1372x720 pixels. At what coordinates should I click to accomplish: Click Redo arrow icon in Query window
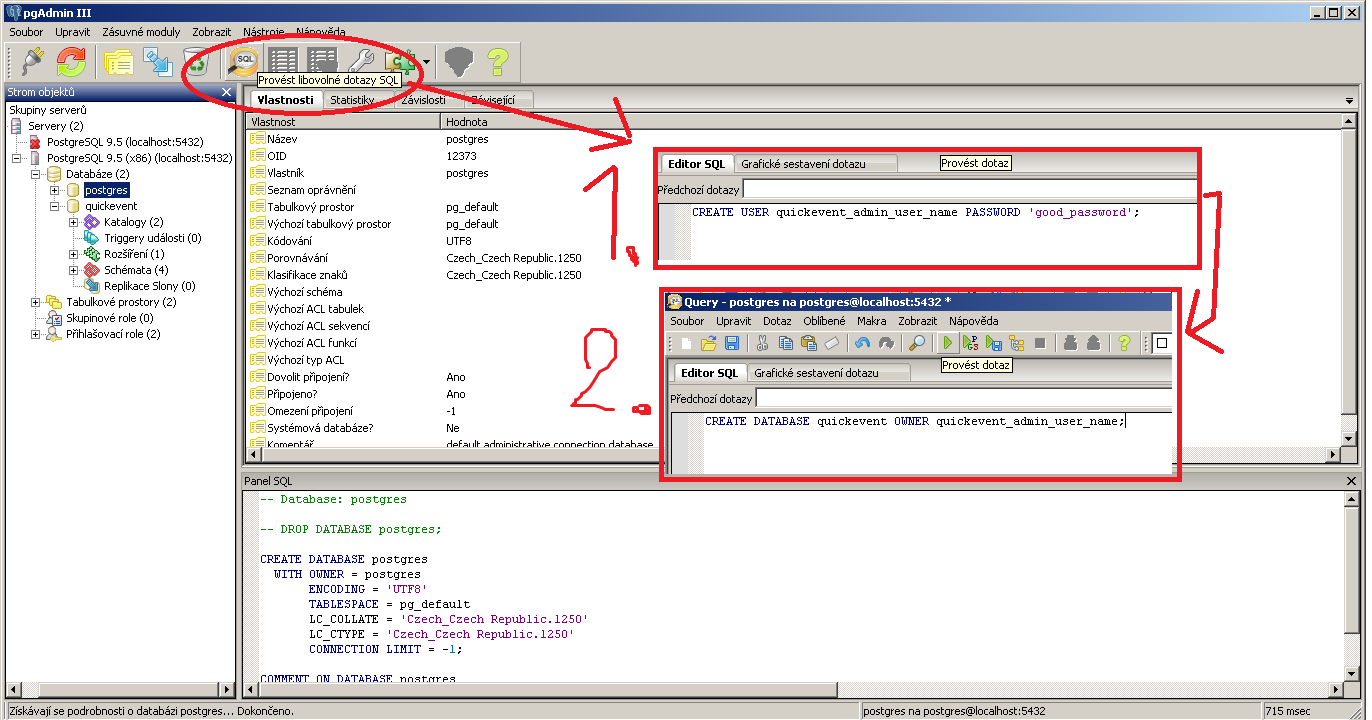886,343
